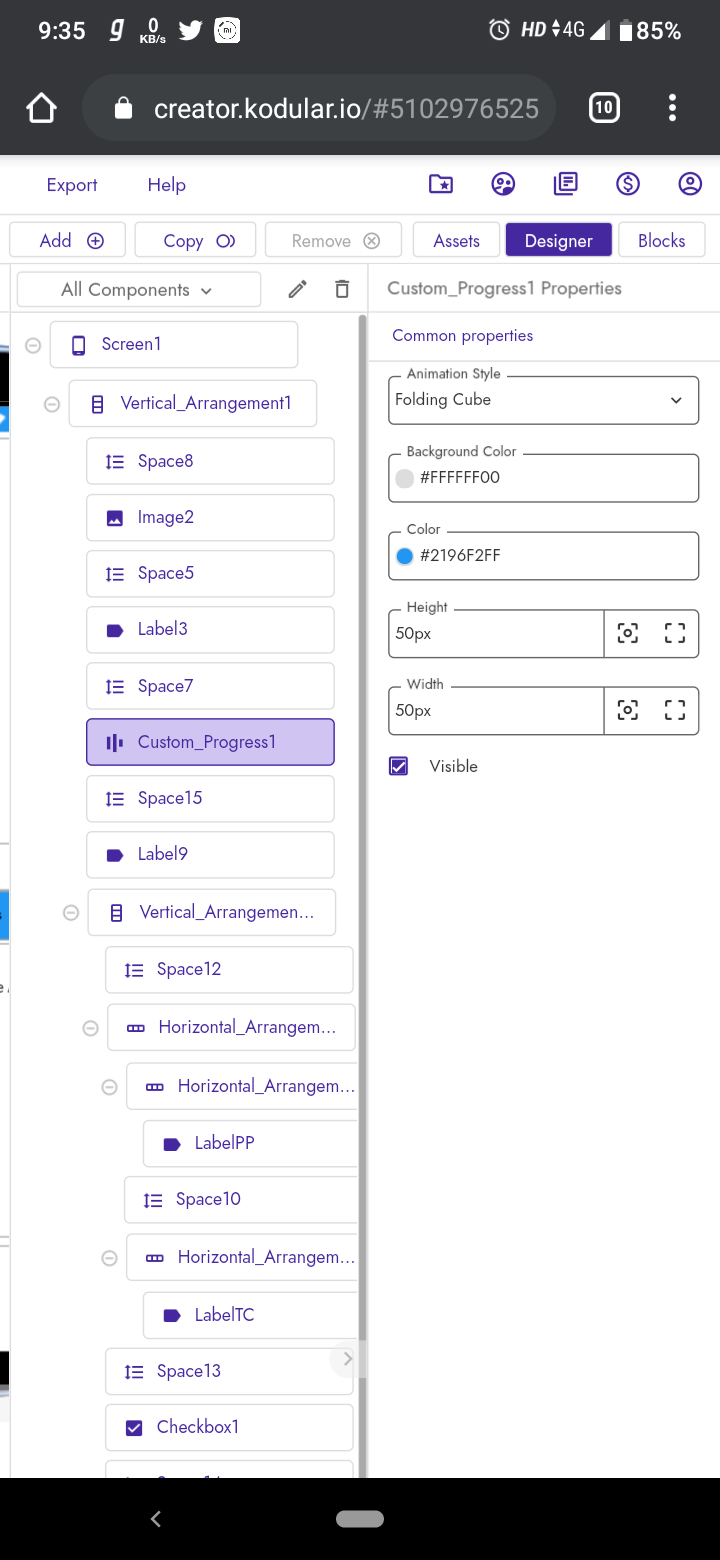
Task: Click the blue Color swatch
Action: pyautogui.click(x=405, y=556)
